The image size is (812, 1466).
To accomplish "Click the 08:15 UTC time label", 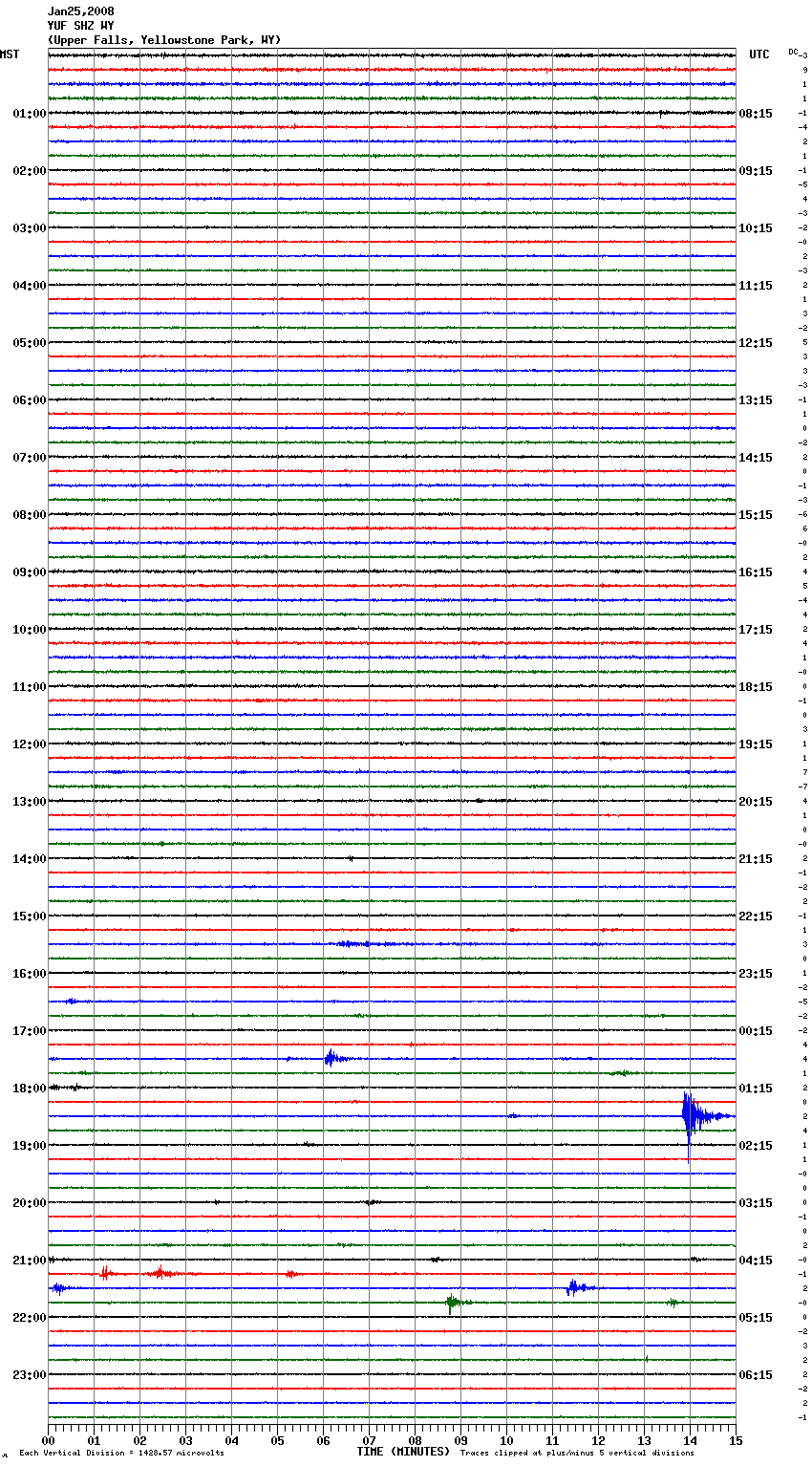I will click(756, 114).
